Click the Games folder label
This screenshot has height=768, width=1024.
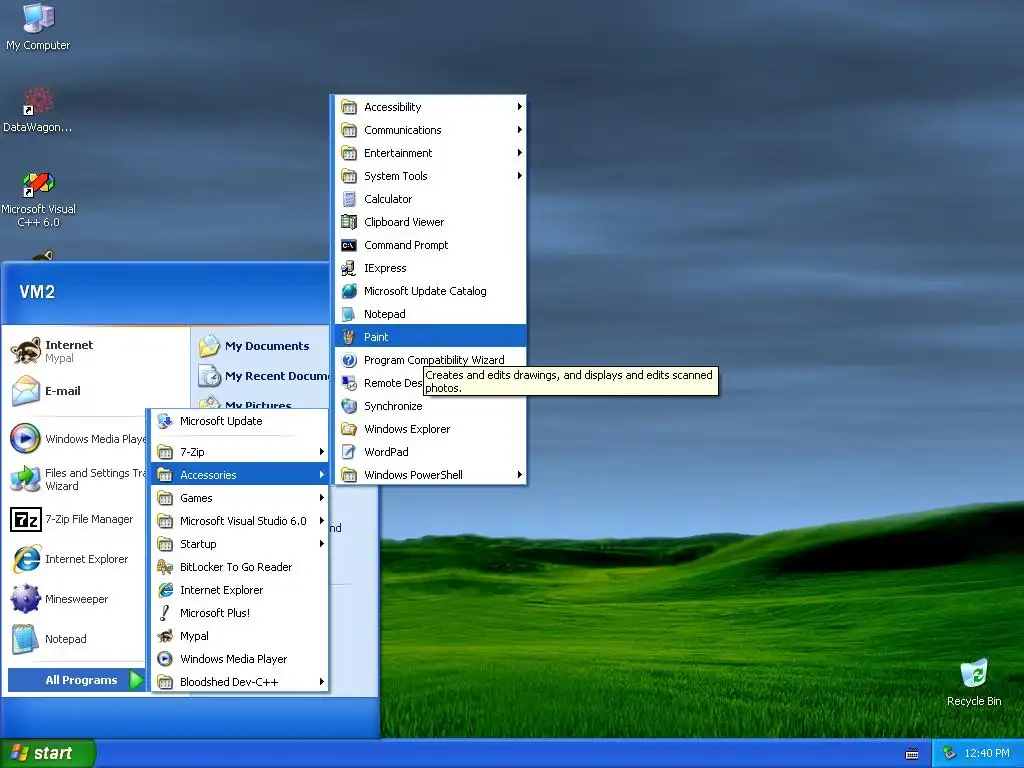pyautogui.click(x=196, y=498)
